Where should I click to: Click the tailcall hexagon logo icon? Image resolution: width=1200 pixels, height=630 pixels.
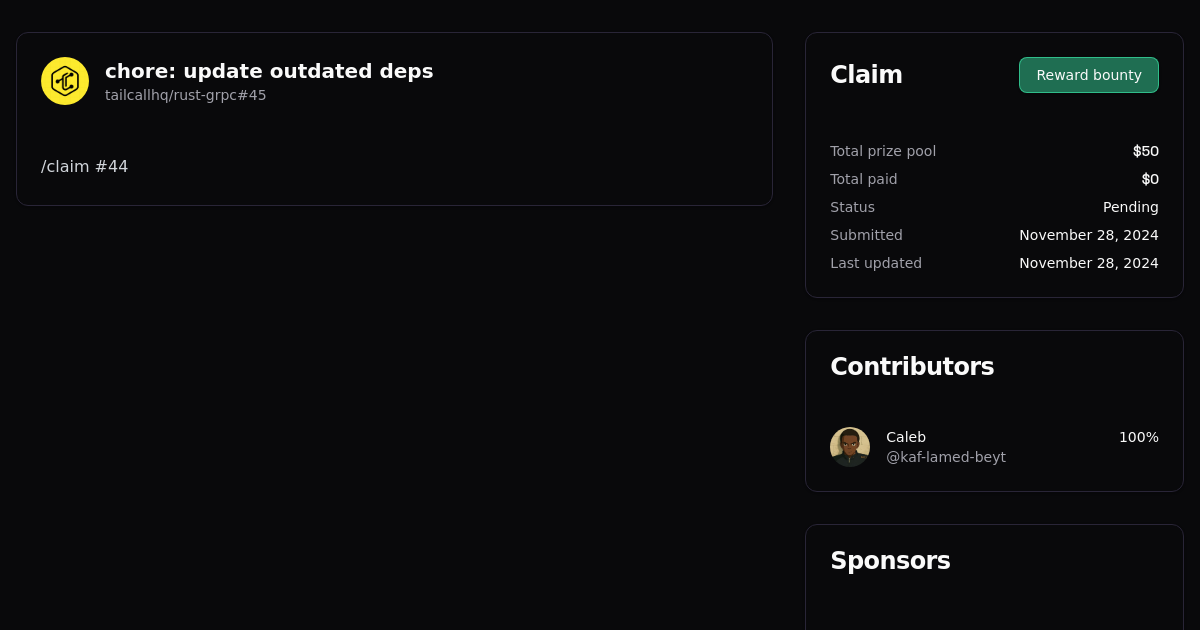point(64,81)
